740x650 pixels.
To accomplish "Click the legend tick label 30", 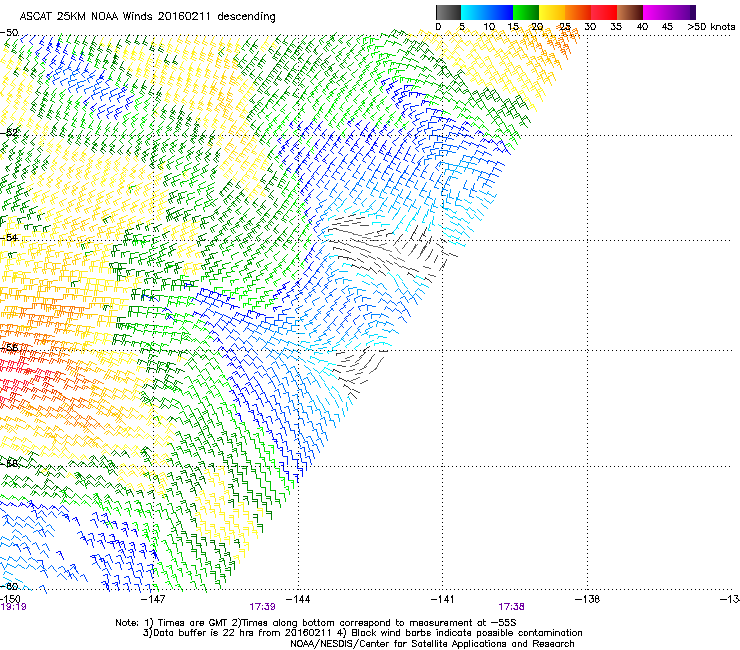I will point(590,27).
